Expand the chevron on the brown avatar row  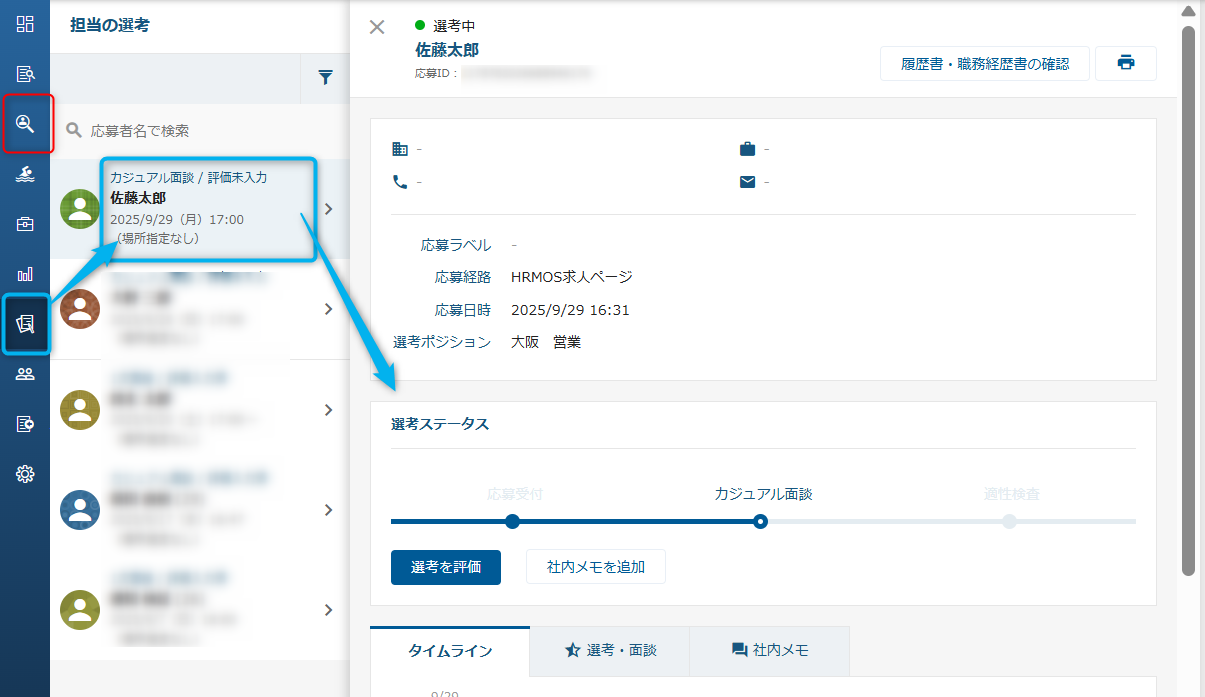pos(328,309)
